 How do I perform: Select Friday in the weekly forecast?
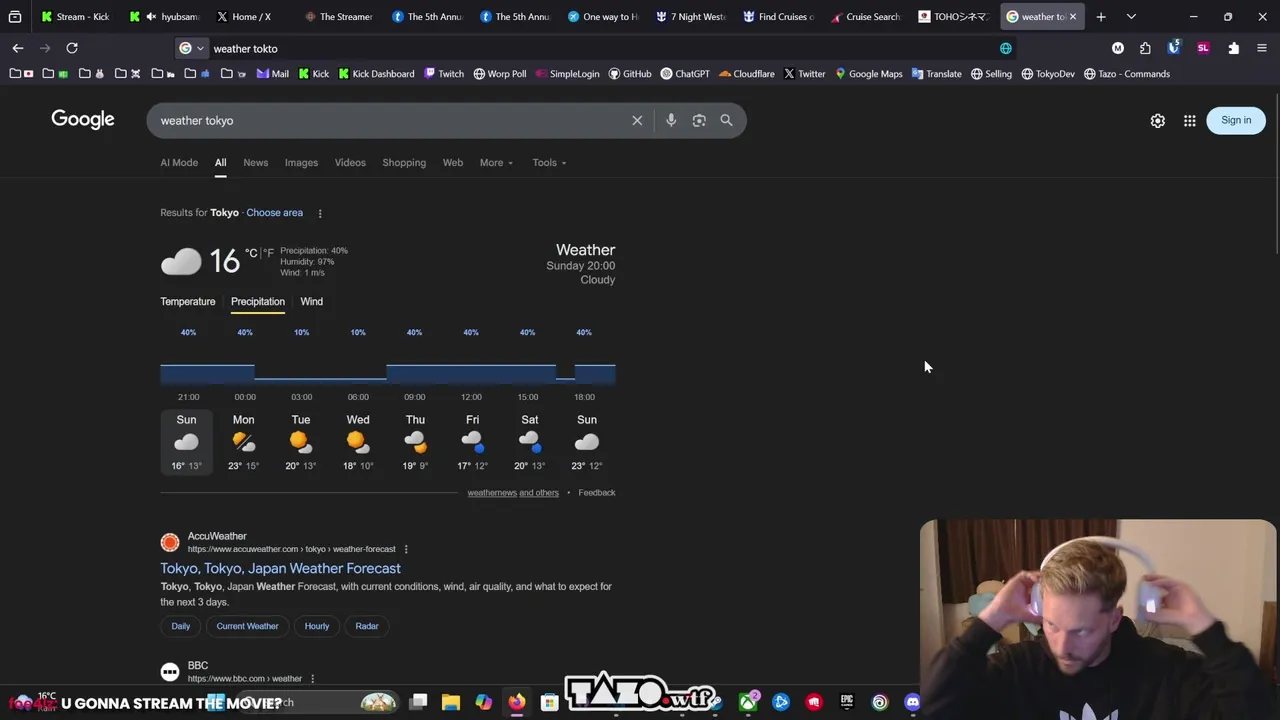(472, 441)
